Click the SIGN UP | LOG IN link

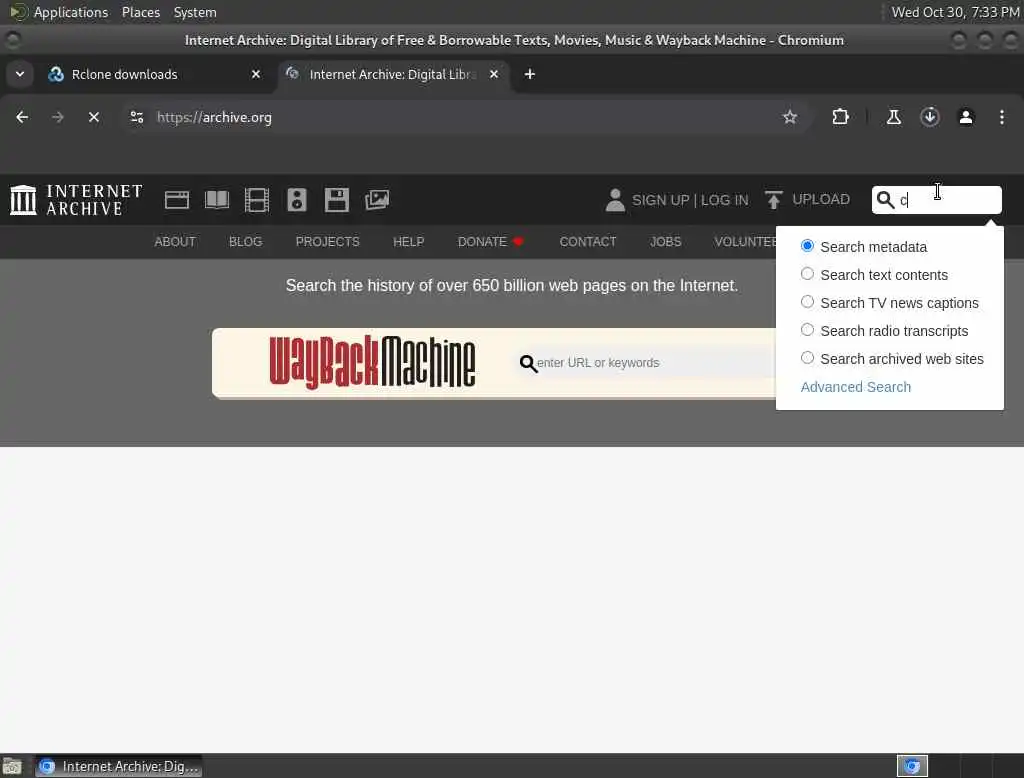coord(690,201)
